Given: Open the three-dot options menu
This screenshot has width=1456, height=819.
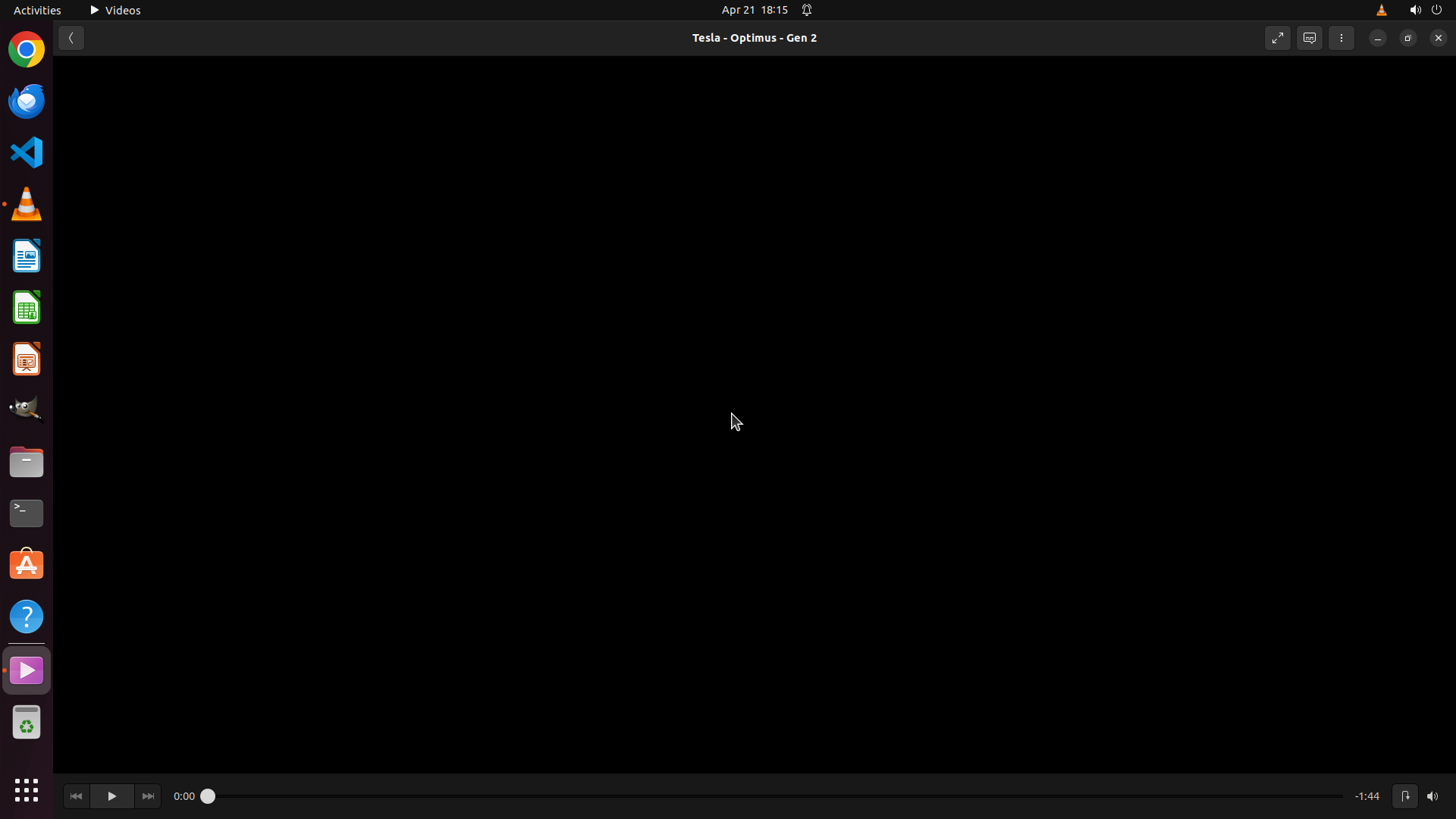Looking at the screenshot, I should coord(1341,38).
